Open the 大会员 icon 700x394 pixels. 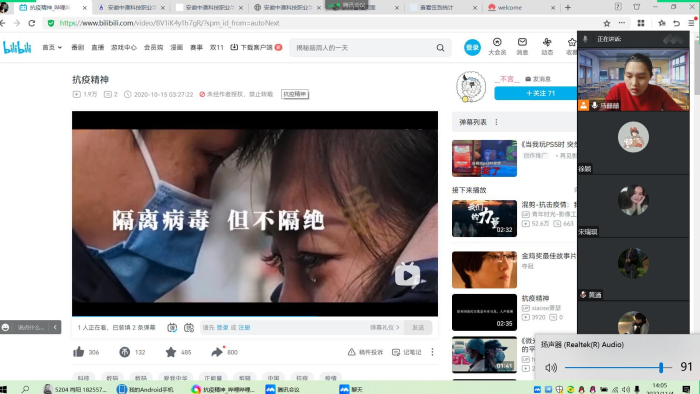[x=497, y=46]
